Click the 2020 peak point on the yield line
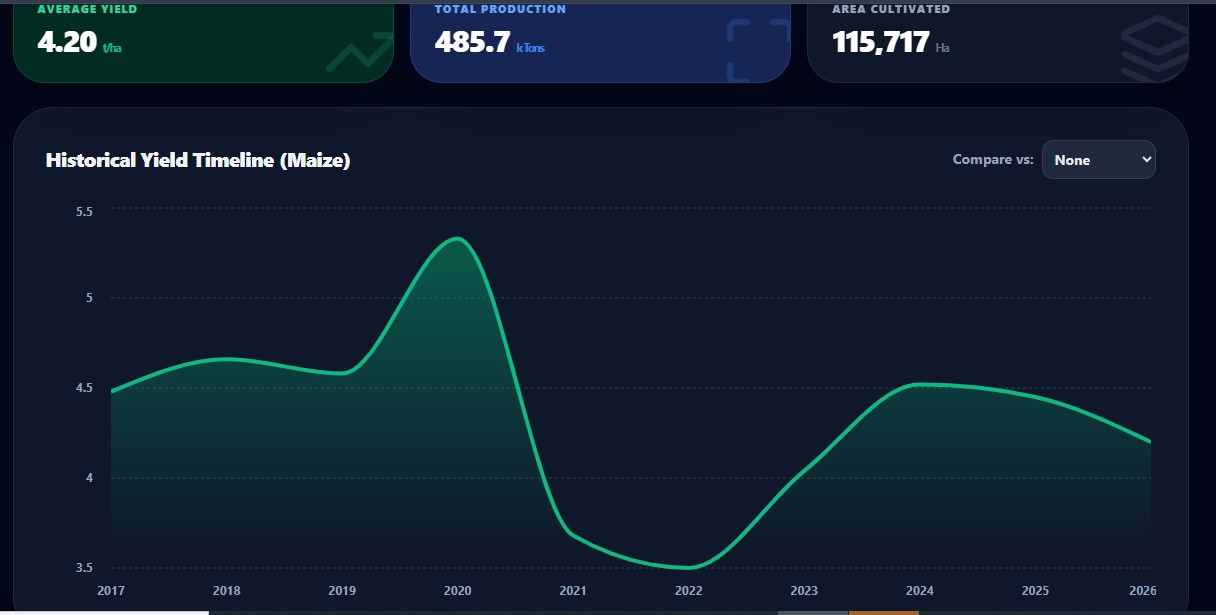The width and height of the screenshot is (1216, 615). pyautogui.click(x=458, y=238)
